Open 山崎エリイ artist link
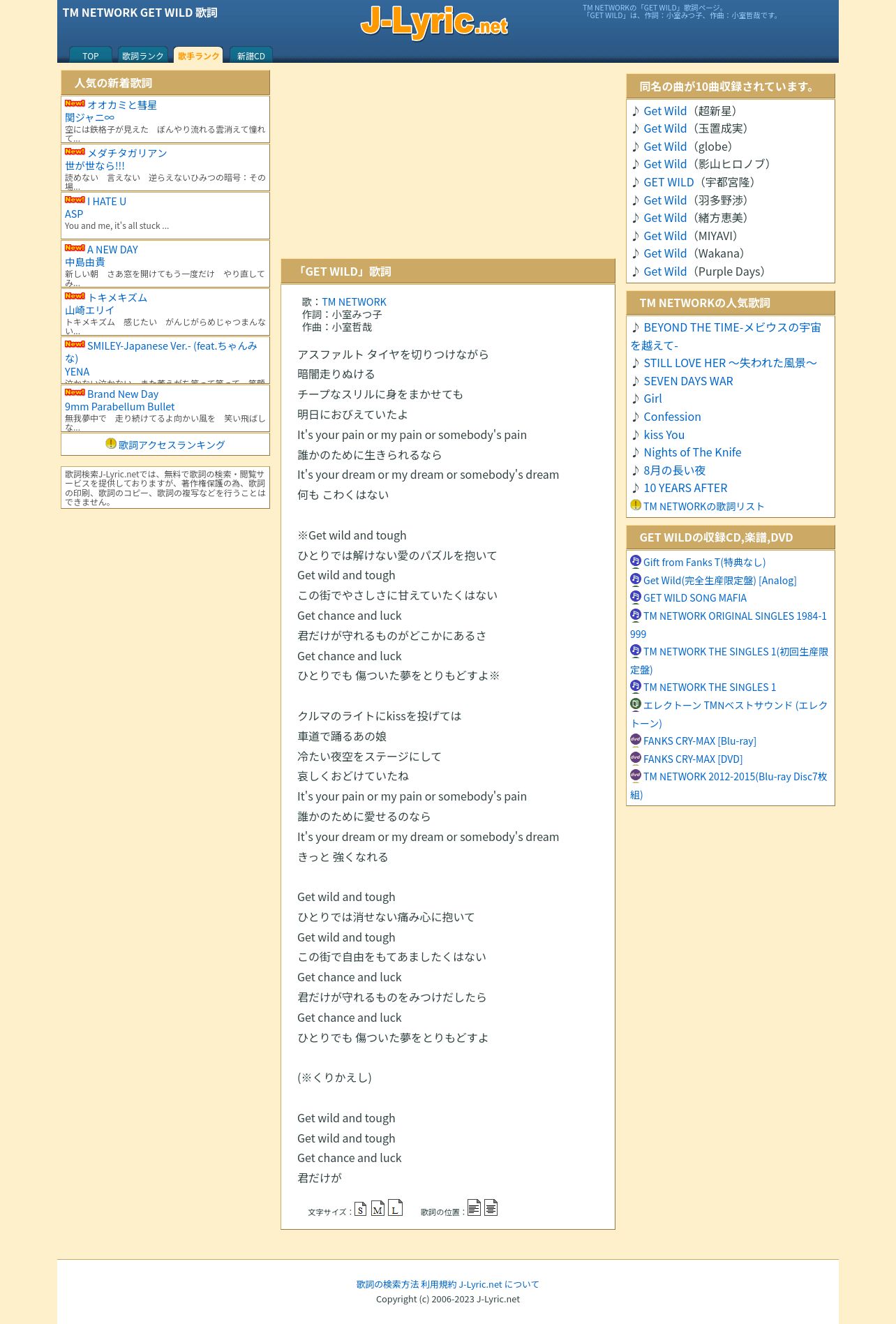The image size is (896, 1324). tap(89, 310)
